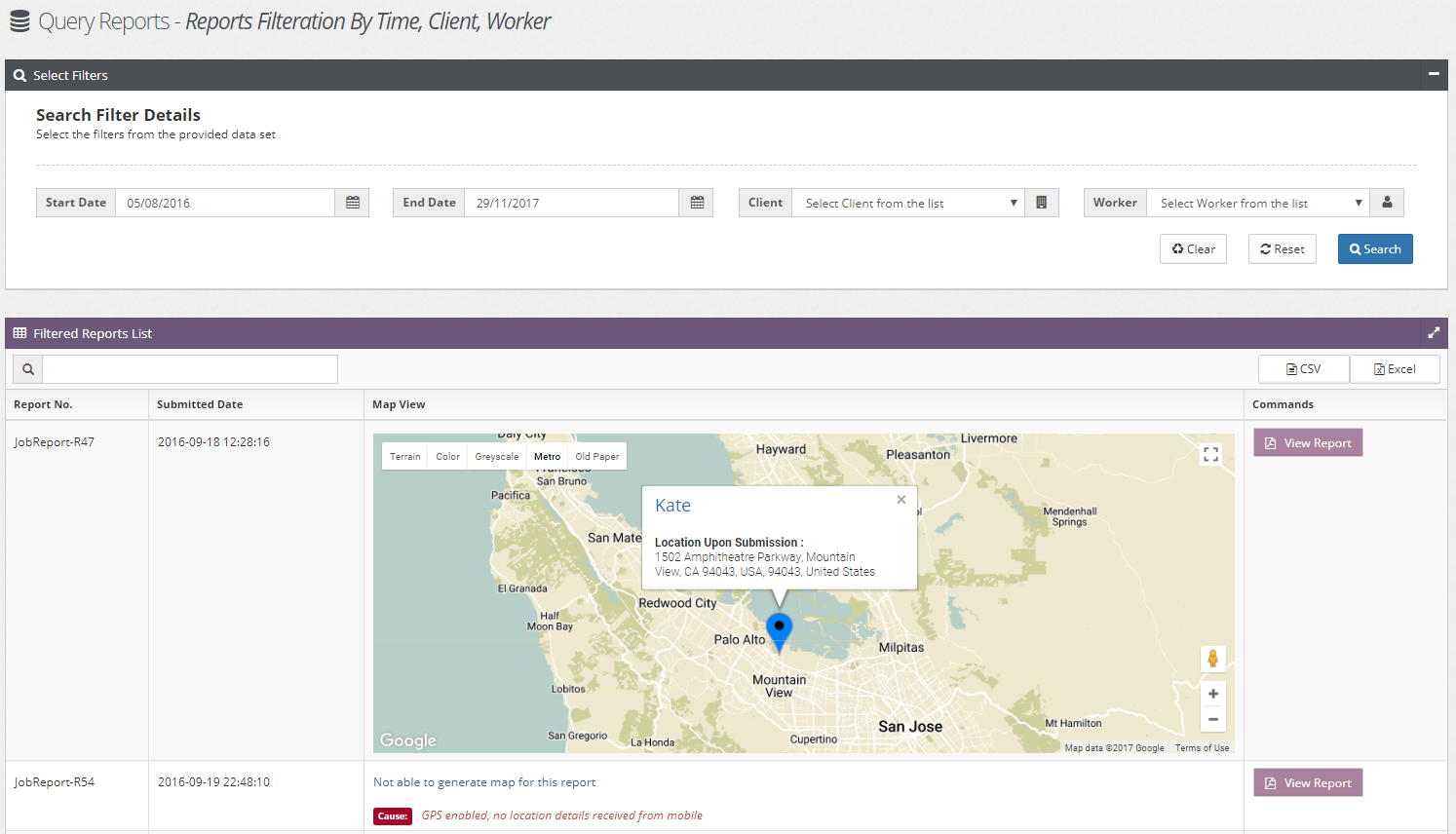Click the Filtered Reports List header title
This screenshot has width=1456, height=834.
point(93,333)
